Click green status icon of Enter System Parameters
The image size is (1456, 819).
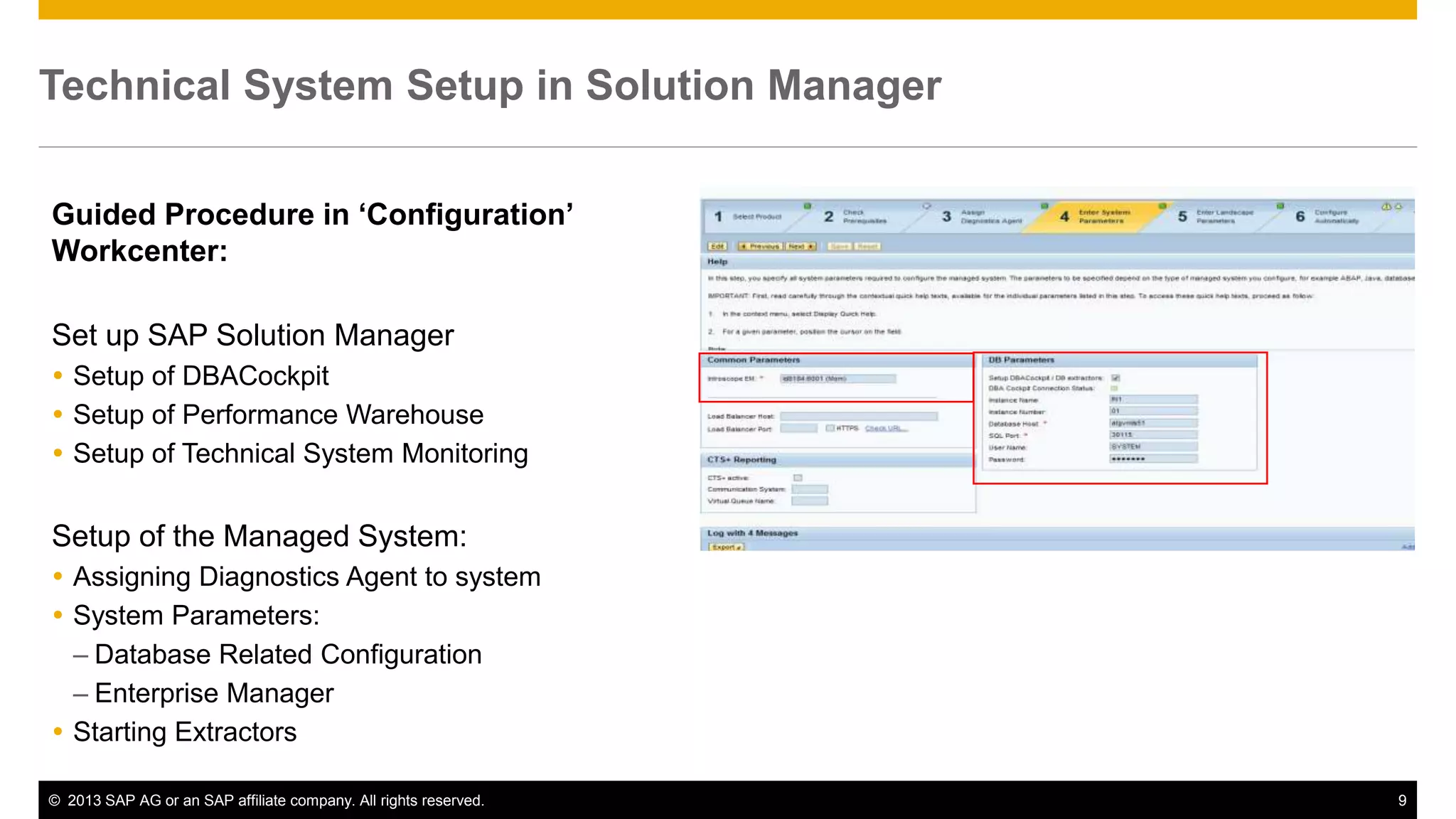1162,206
